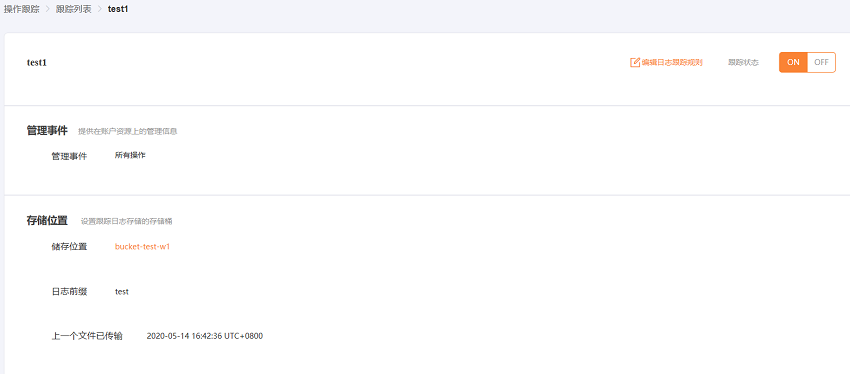Click the test1 breadcrumb item

tap(118, 9)
